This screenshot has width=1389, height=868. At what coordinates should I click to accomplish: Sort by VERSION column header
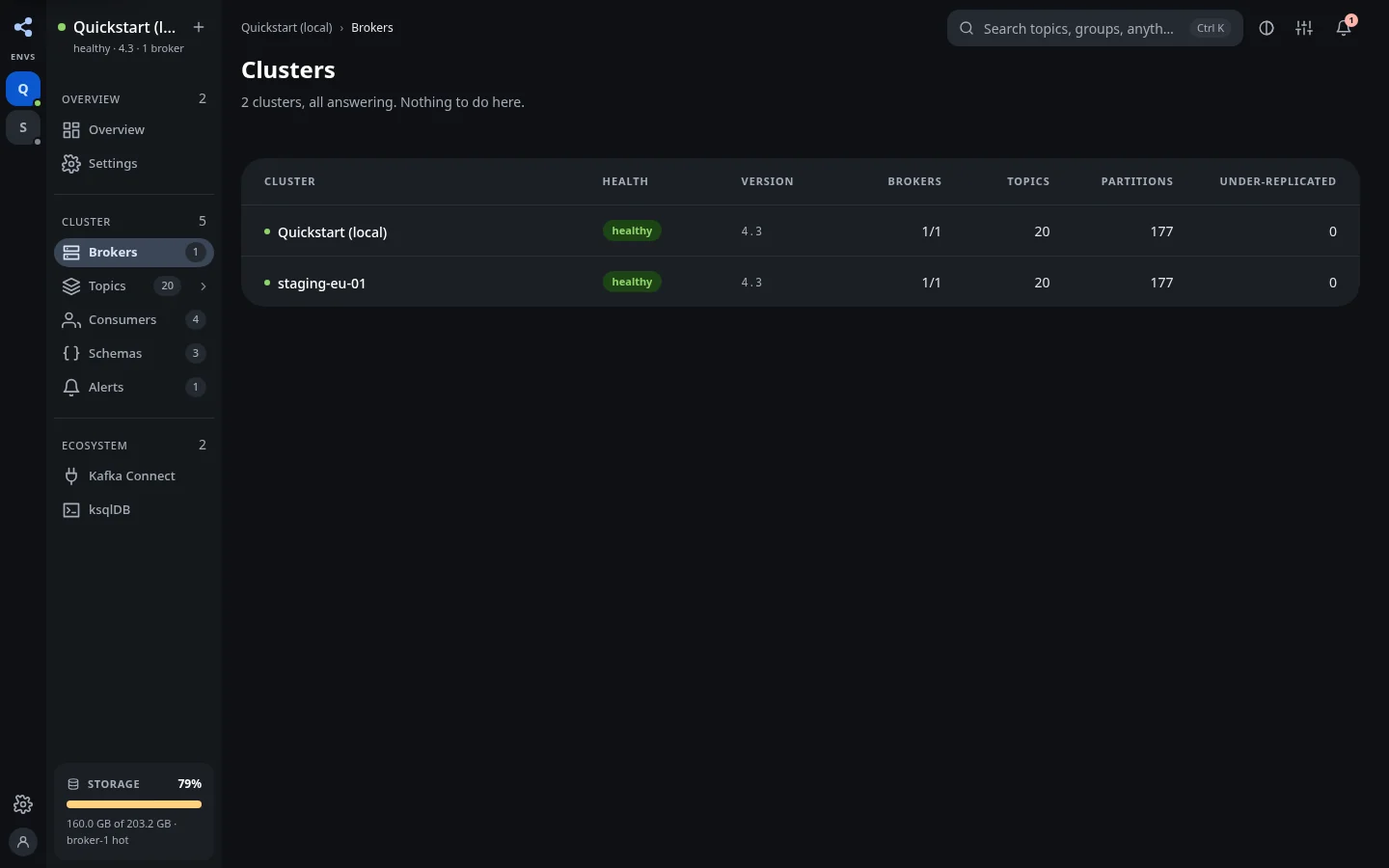[767, 181]
